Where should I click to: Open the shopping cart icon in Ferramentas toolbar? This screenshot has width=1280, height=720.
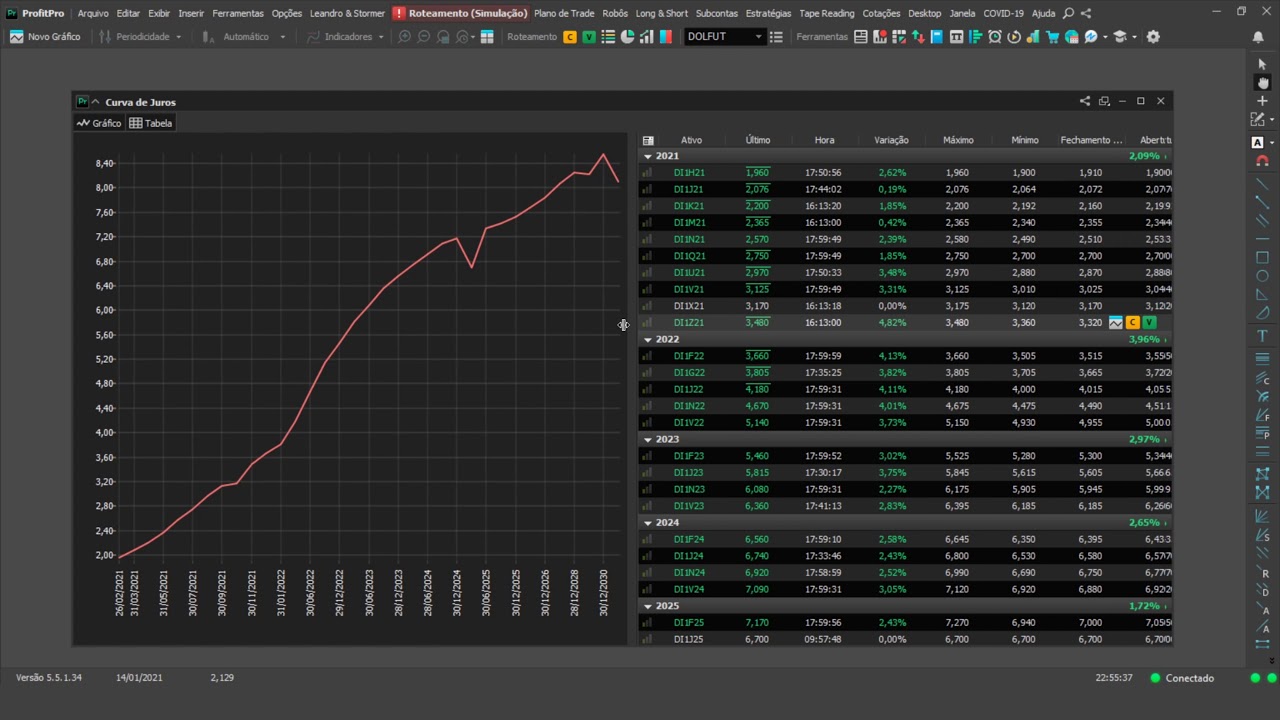tap(1052, 36)
